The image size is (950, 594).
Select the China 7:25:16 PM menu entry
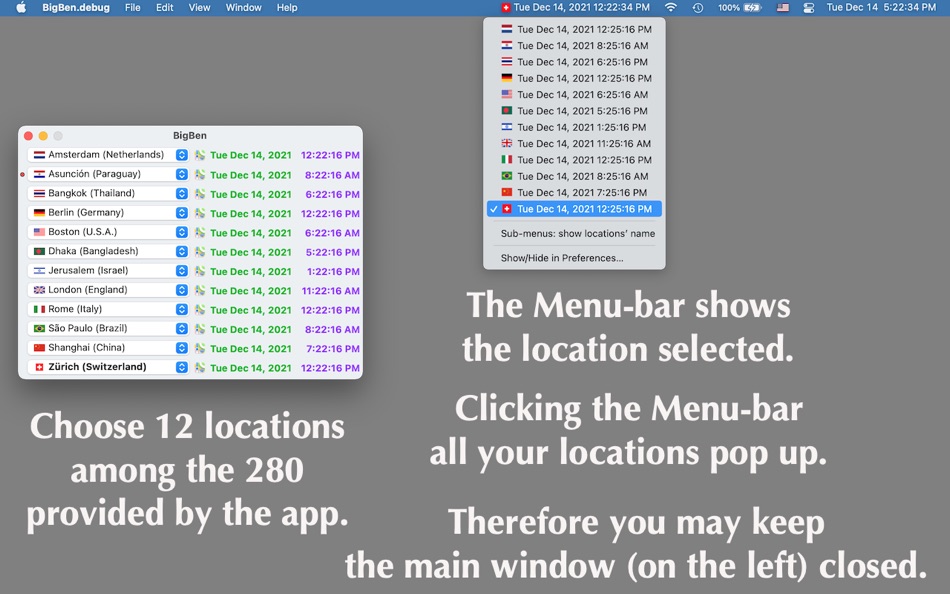[574, 193]
